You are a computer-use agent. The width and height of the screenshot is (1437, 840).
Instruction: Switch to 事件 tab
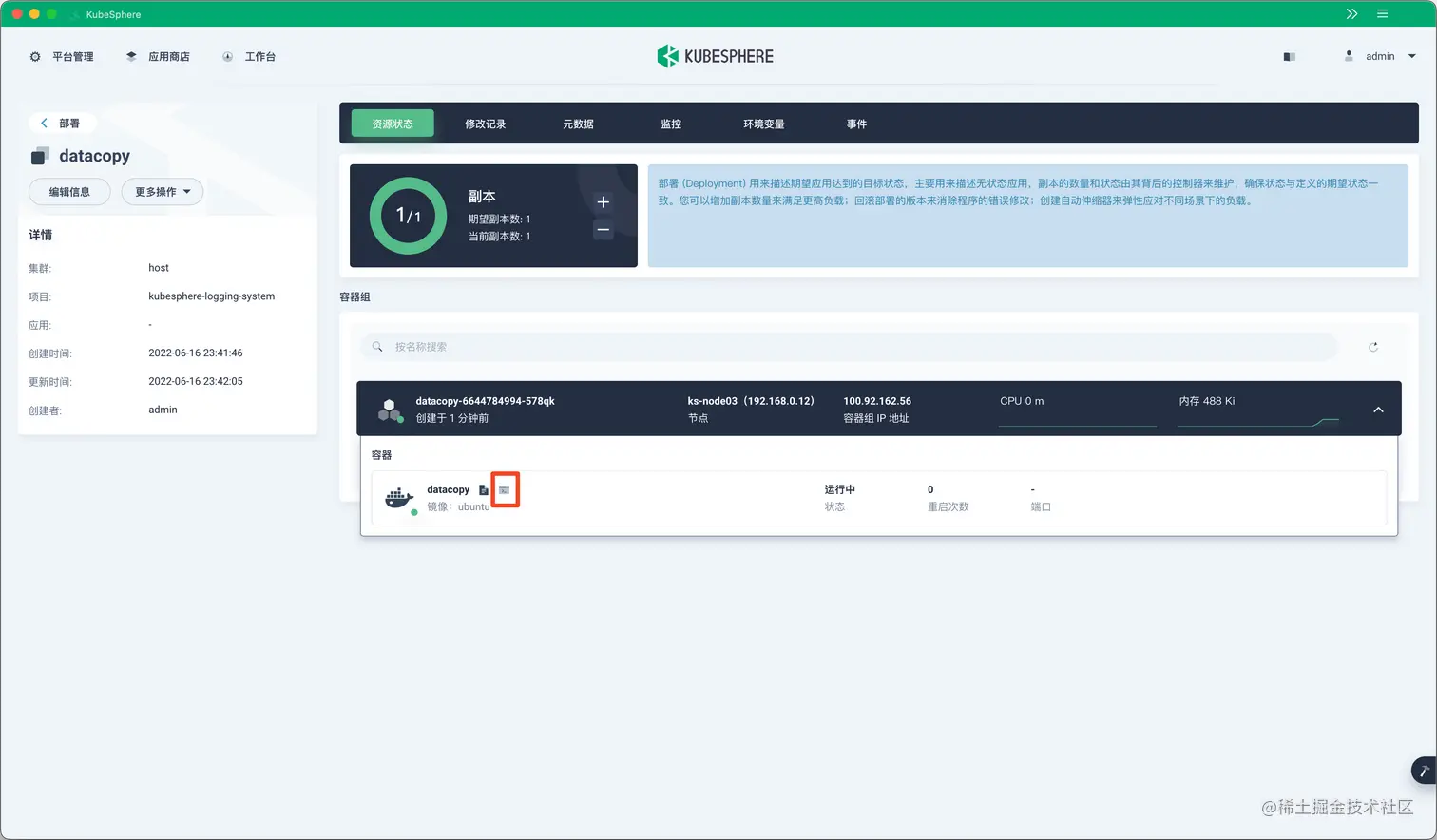(x=856, y=124)
